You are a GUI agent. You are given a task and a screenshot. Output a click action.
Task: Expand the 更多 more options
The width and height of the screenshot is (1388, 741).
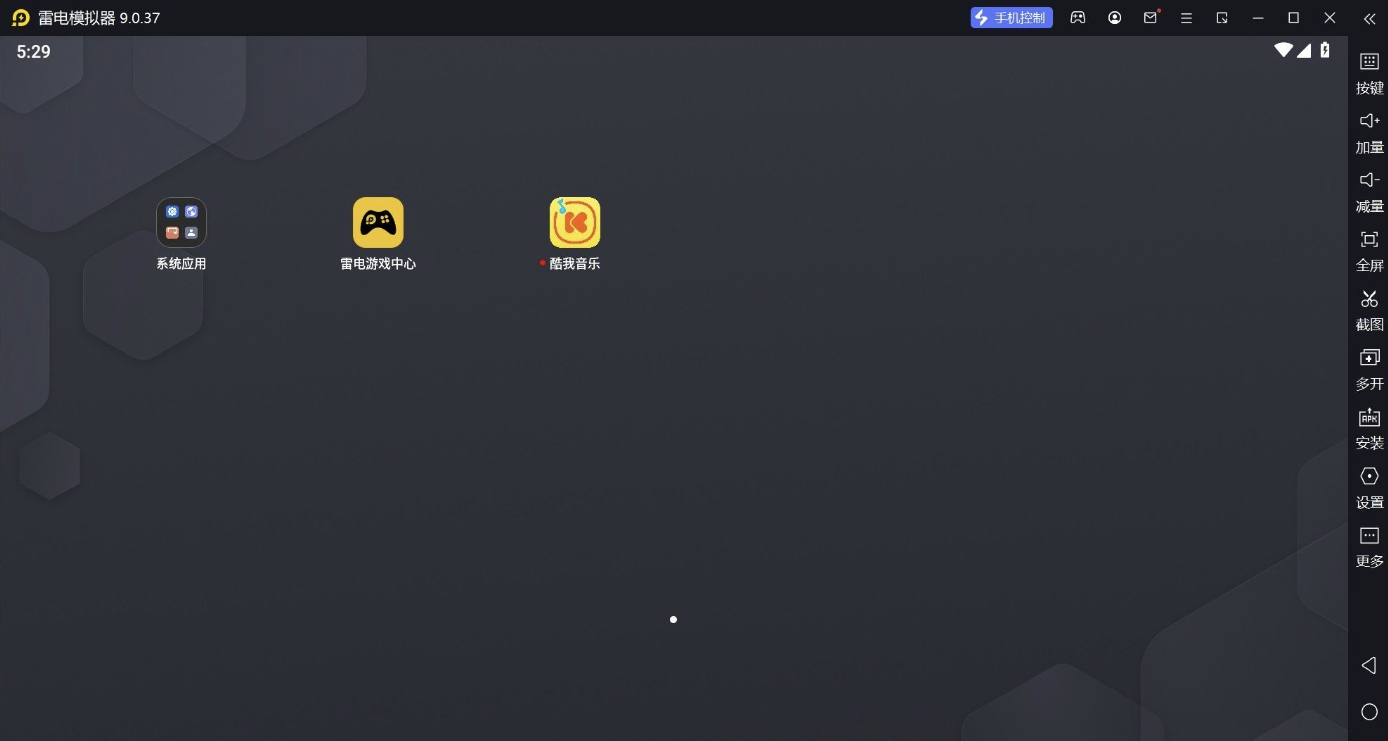[x=1369, y=546]
